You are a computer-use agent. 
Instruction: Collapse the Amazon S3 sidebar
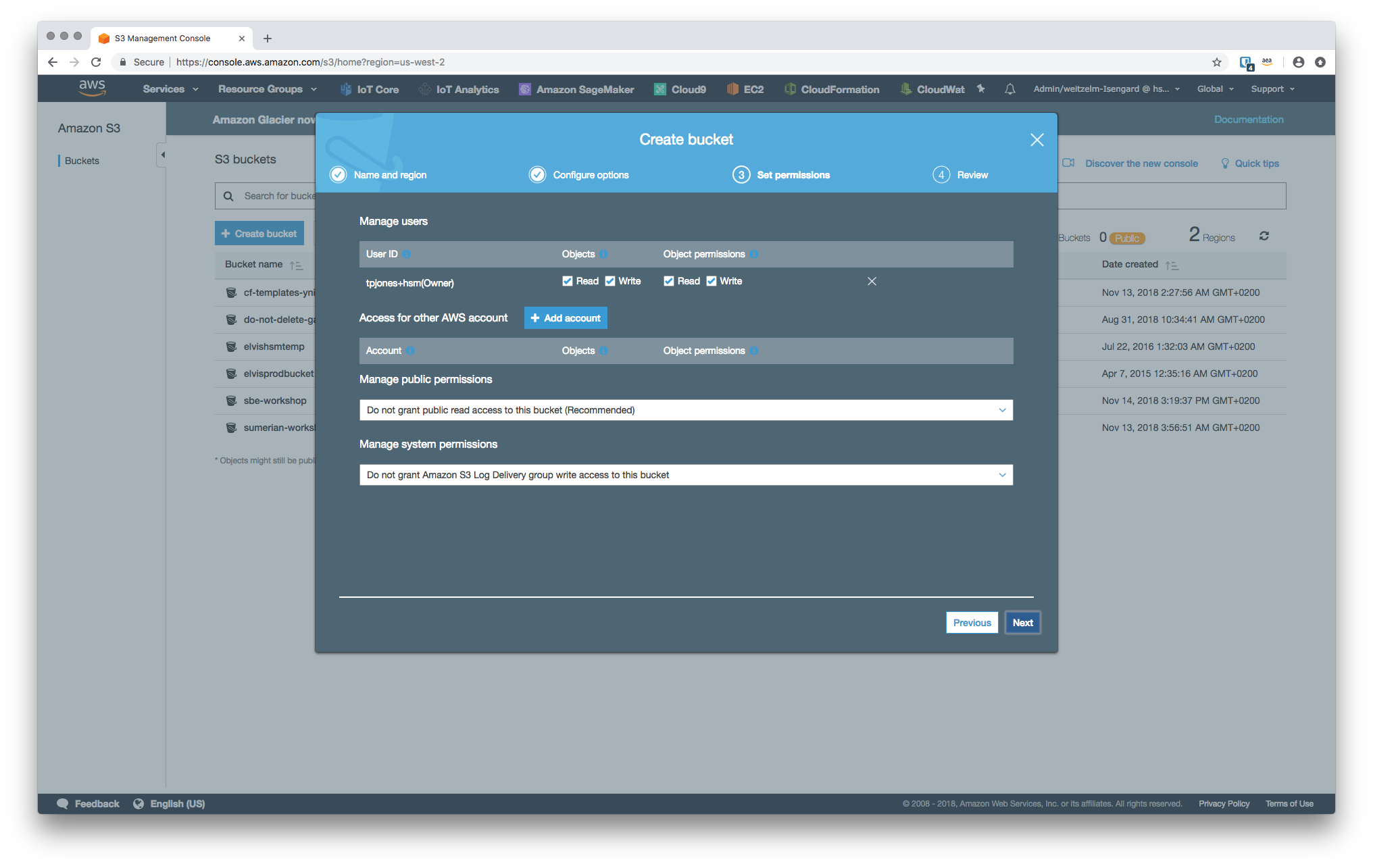point(161,155)
